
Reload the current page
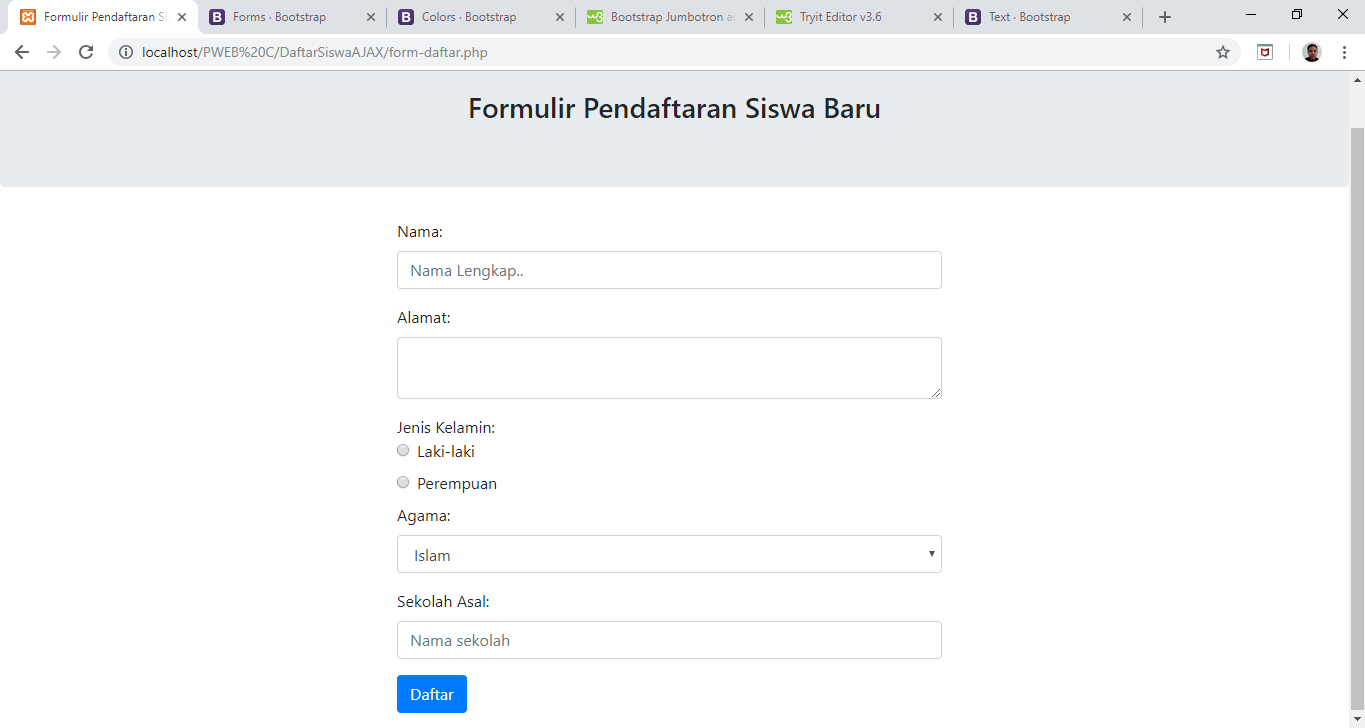point(86,52)
